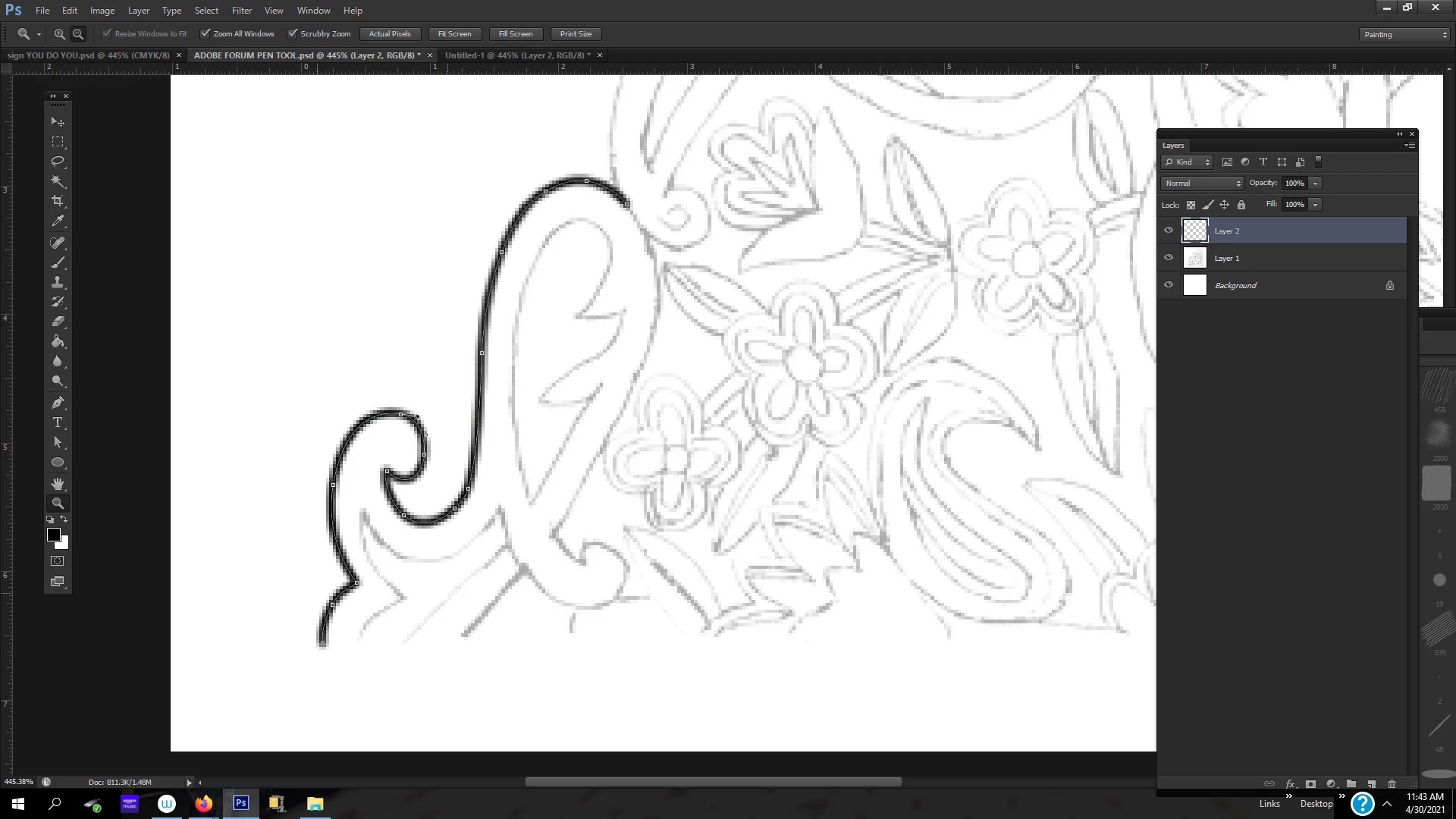Open the Filter menu
The height and width of the screenshot is (819, 1456).
(x=241, y=11)
